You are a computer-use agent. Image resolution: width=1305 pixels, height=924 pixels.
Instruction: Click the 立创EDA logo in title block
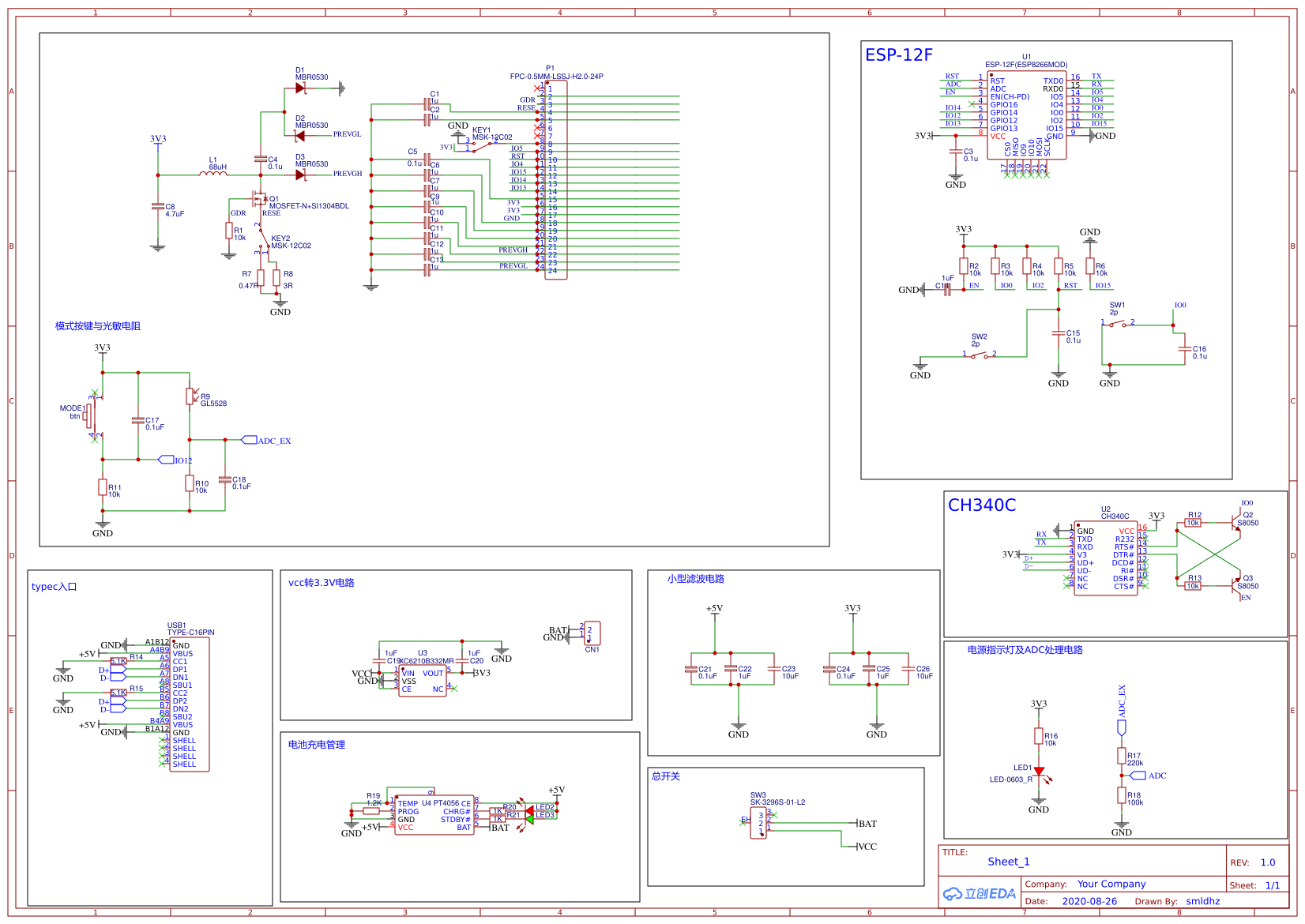click(x=980, y=893)
